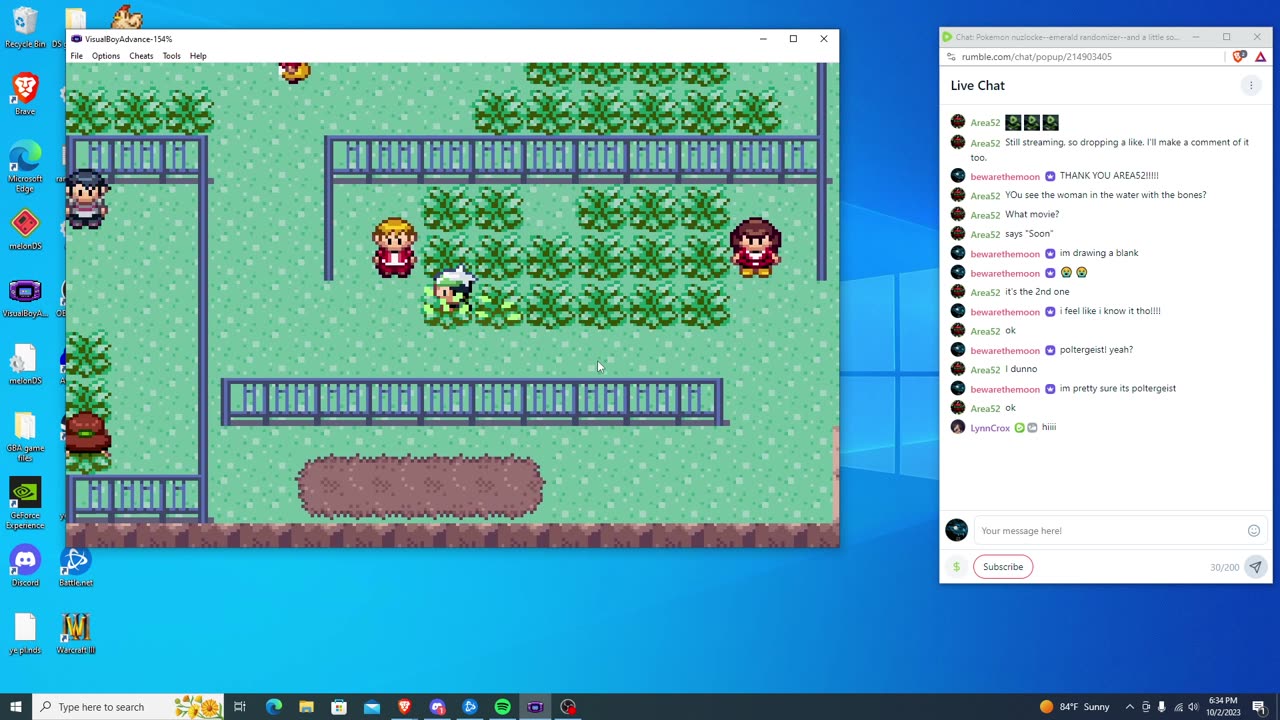Maximize the VisualBoyAdvance window

[x=793, y=39]
